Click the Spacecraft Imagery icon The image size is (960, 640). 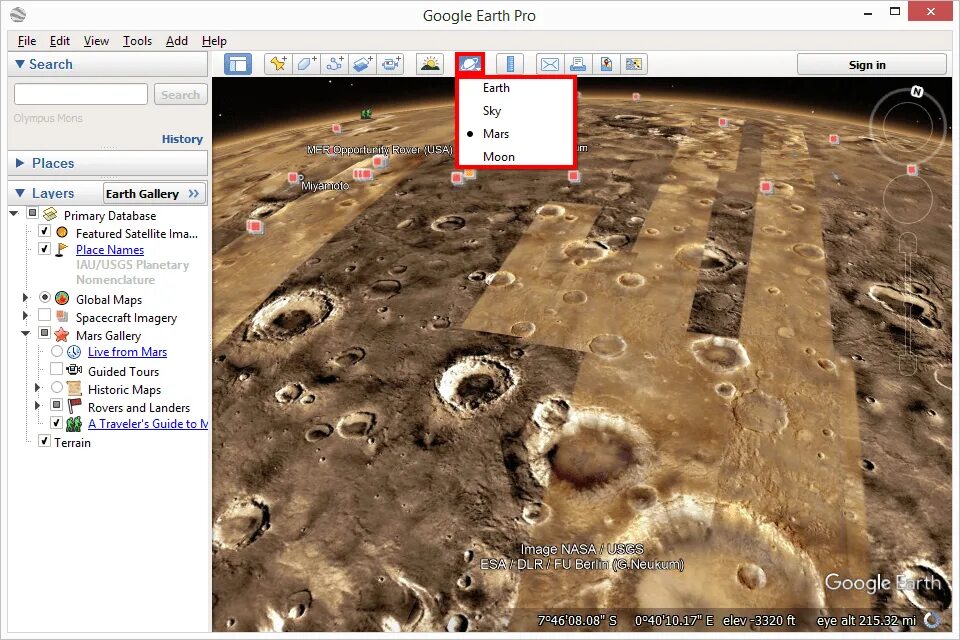pos(62,317)
